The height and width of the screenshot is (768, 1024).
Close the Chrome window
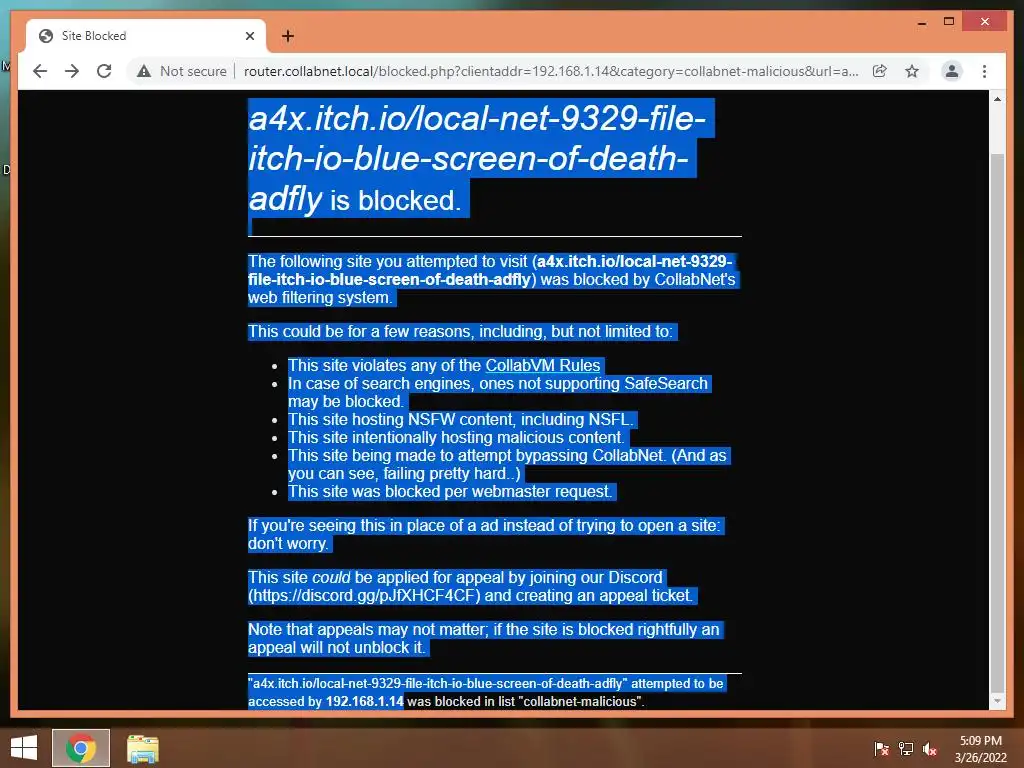click(985, 22)
